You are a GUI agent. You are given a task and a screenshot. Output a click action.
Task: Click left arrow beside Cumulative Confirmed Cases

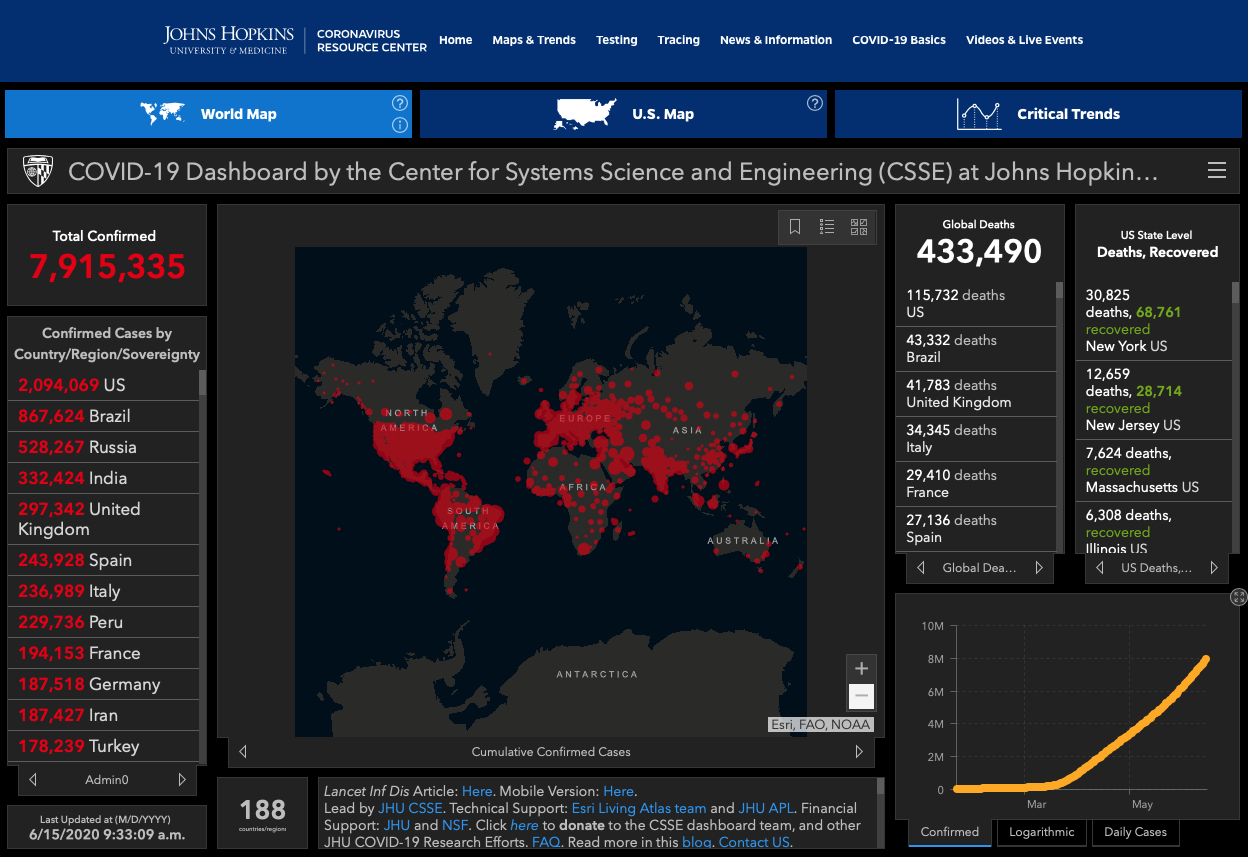[243, 752]
